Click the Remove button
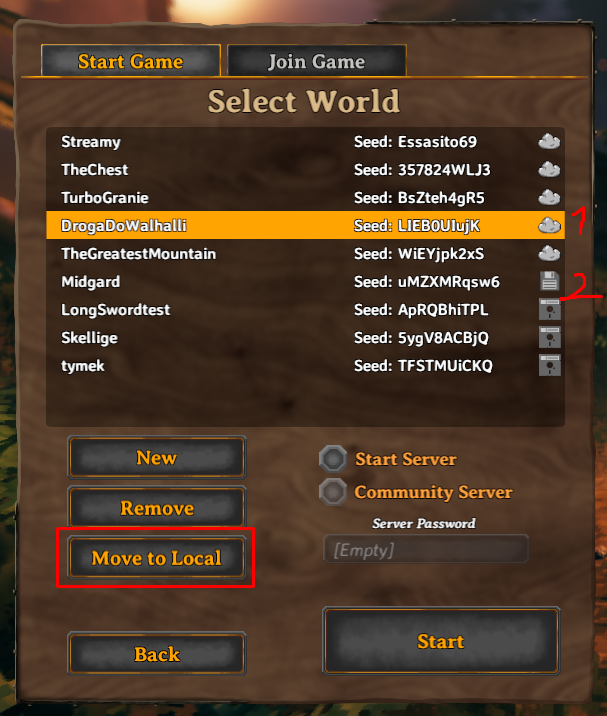This screenshot has width=607, height=716. pos(157,508)
